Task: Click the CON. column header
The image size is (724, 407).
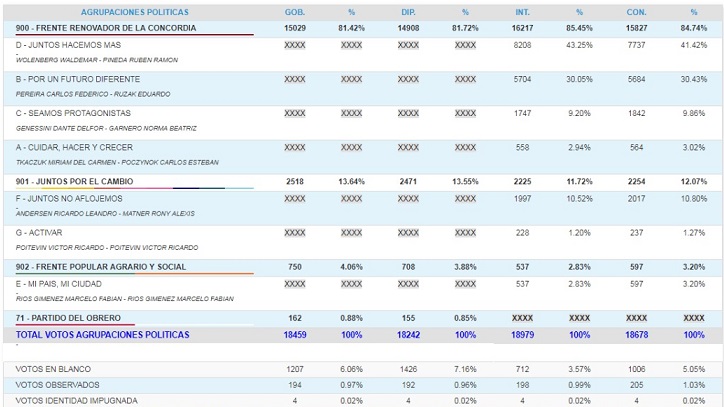Action: coord(636,12)
